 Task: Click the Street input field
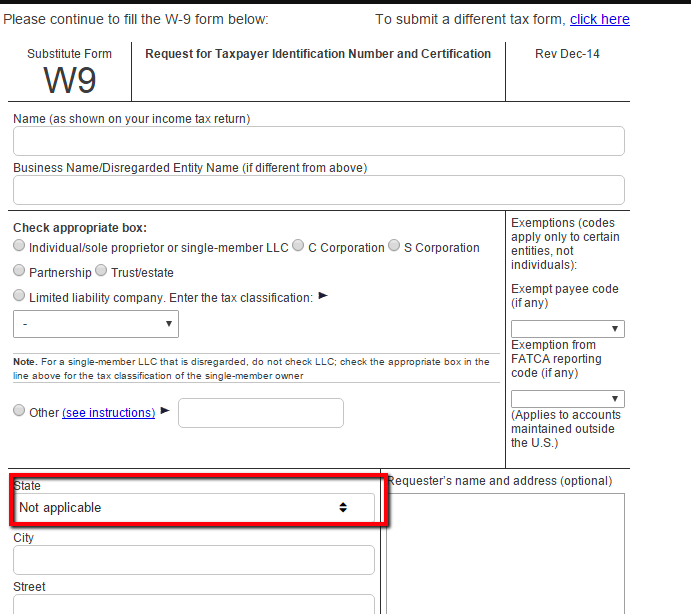pyautogui.click(x=194, y=604)
